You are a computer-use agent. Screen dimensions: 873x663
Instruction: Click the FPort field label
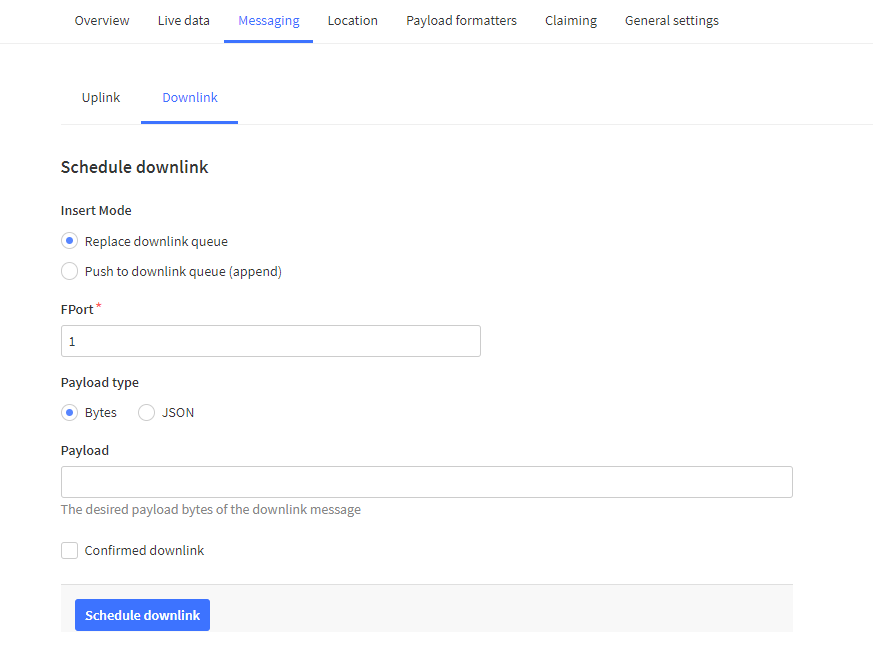click(x=78, y=310)
